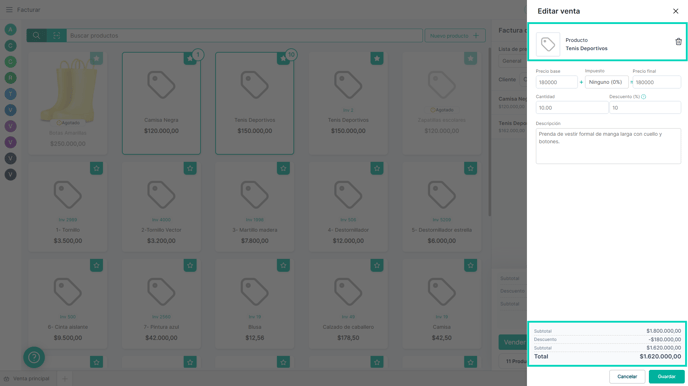Image resolution: width=688 pixels, height=386 pixels.
Task: Activate the barcode scanner icon
Action: (x=57, y=36)
